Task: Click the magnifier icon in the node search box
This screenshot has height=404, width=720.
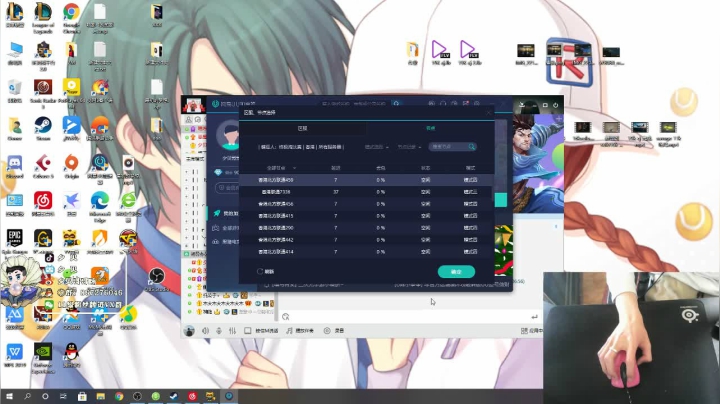Action: (x=472, y=147)
